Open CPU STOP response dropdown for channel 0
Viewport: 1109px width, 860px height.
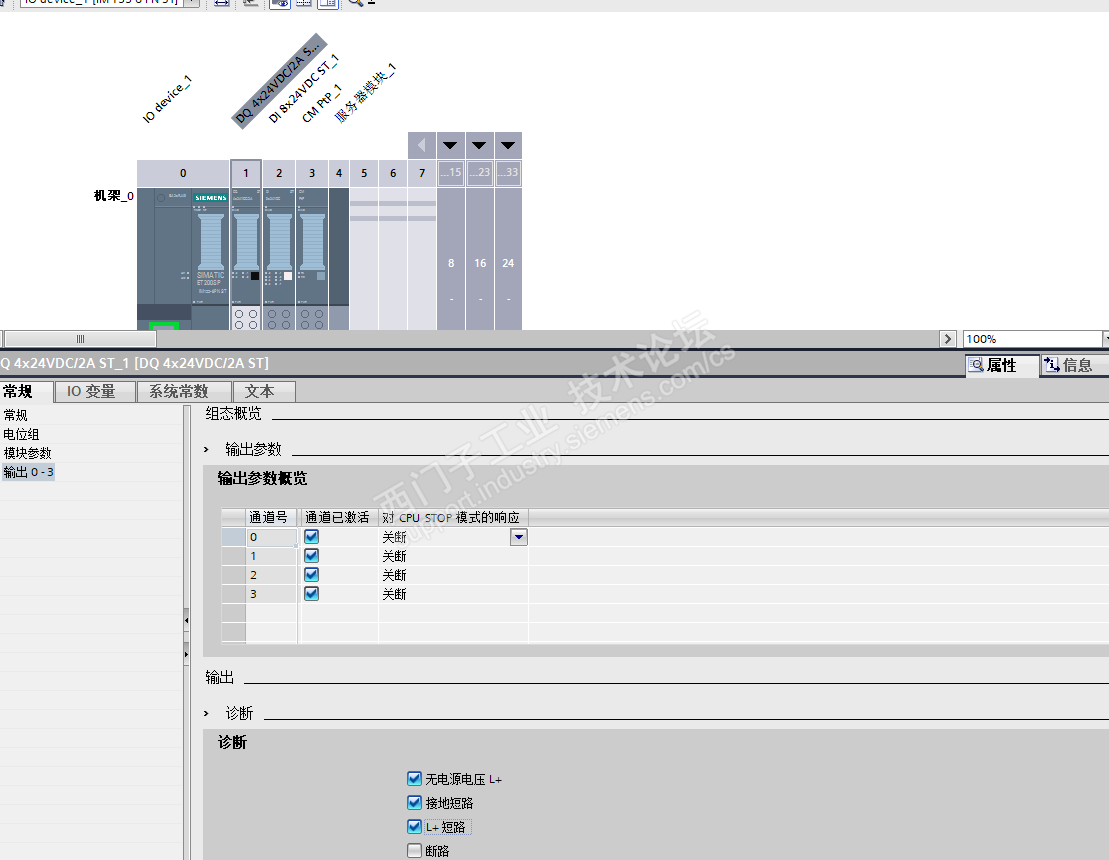pyautogui.click(x=519, y=537)
